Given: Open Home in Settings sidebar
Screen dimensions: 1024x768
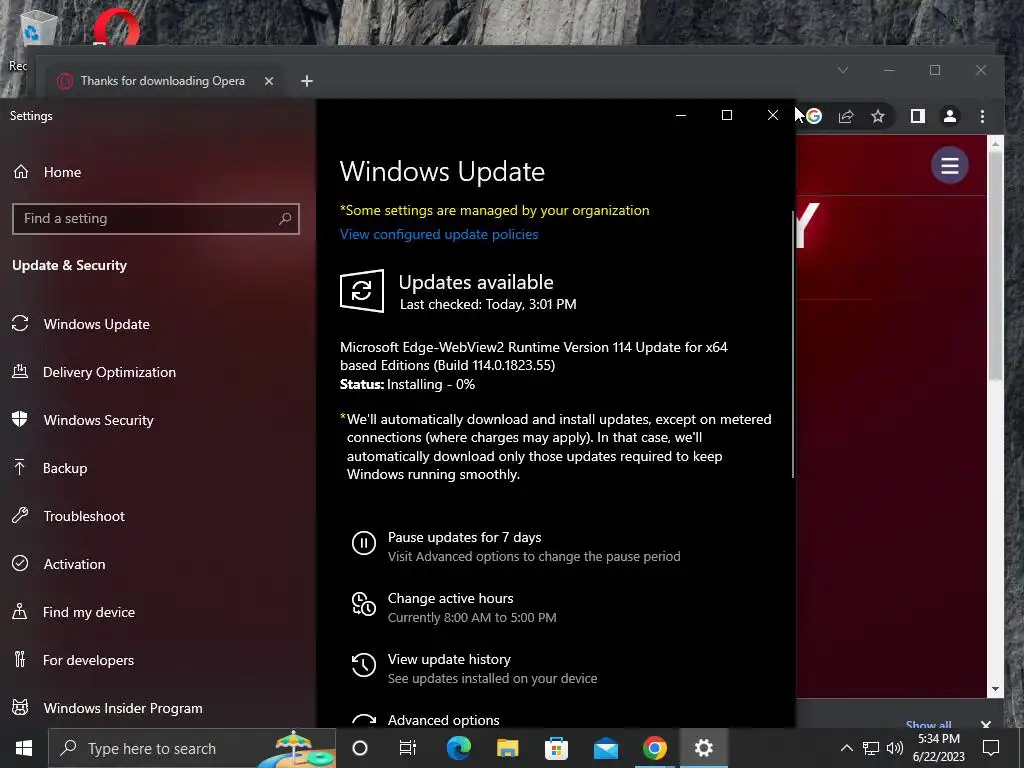Looking at the screenshot, I should [62, 172].
